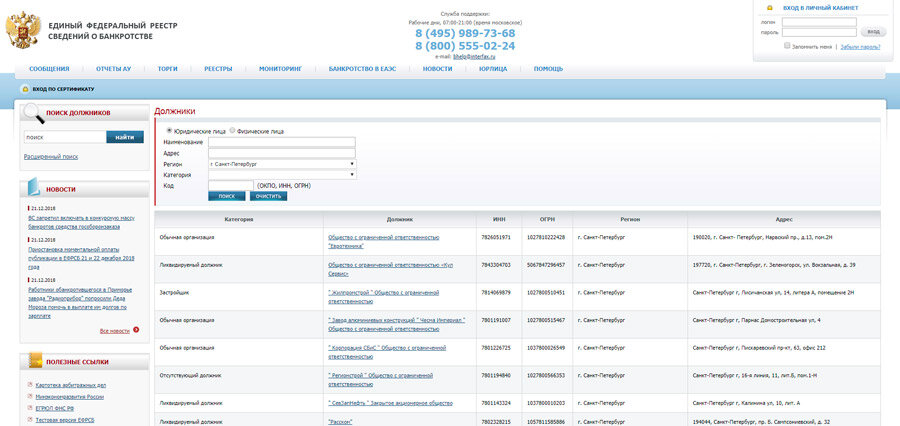Click the Вход login button
The image size is (900, 426).
(873, 32)
